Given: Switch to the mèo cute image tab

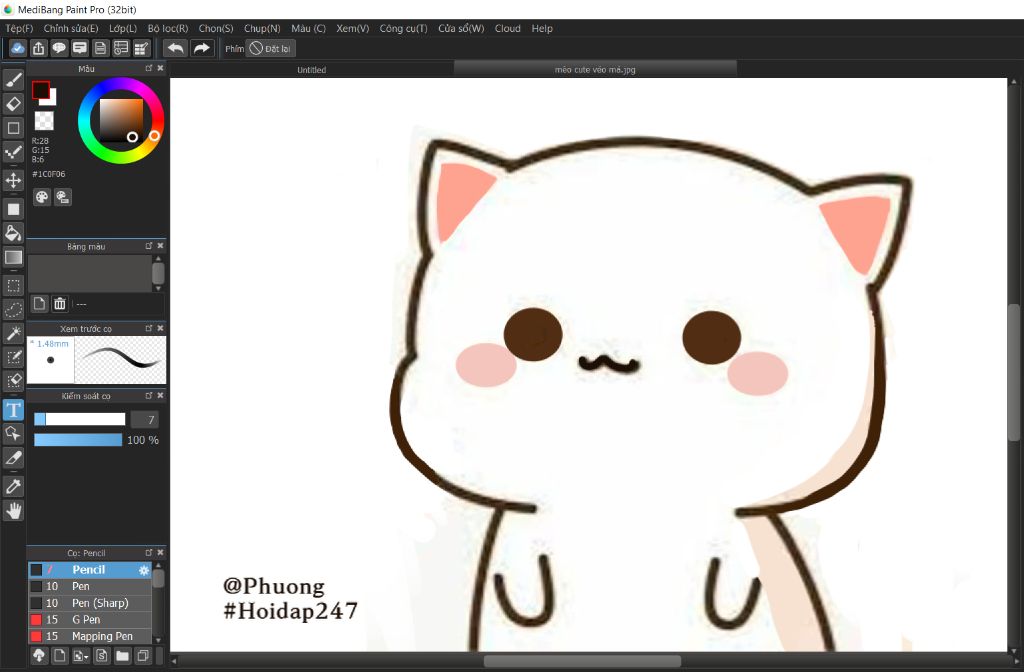Looking at the screenshot, I should pyautogui.click(x=595, y=70).
